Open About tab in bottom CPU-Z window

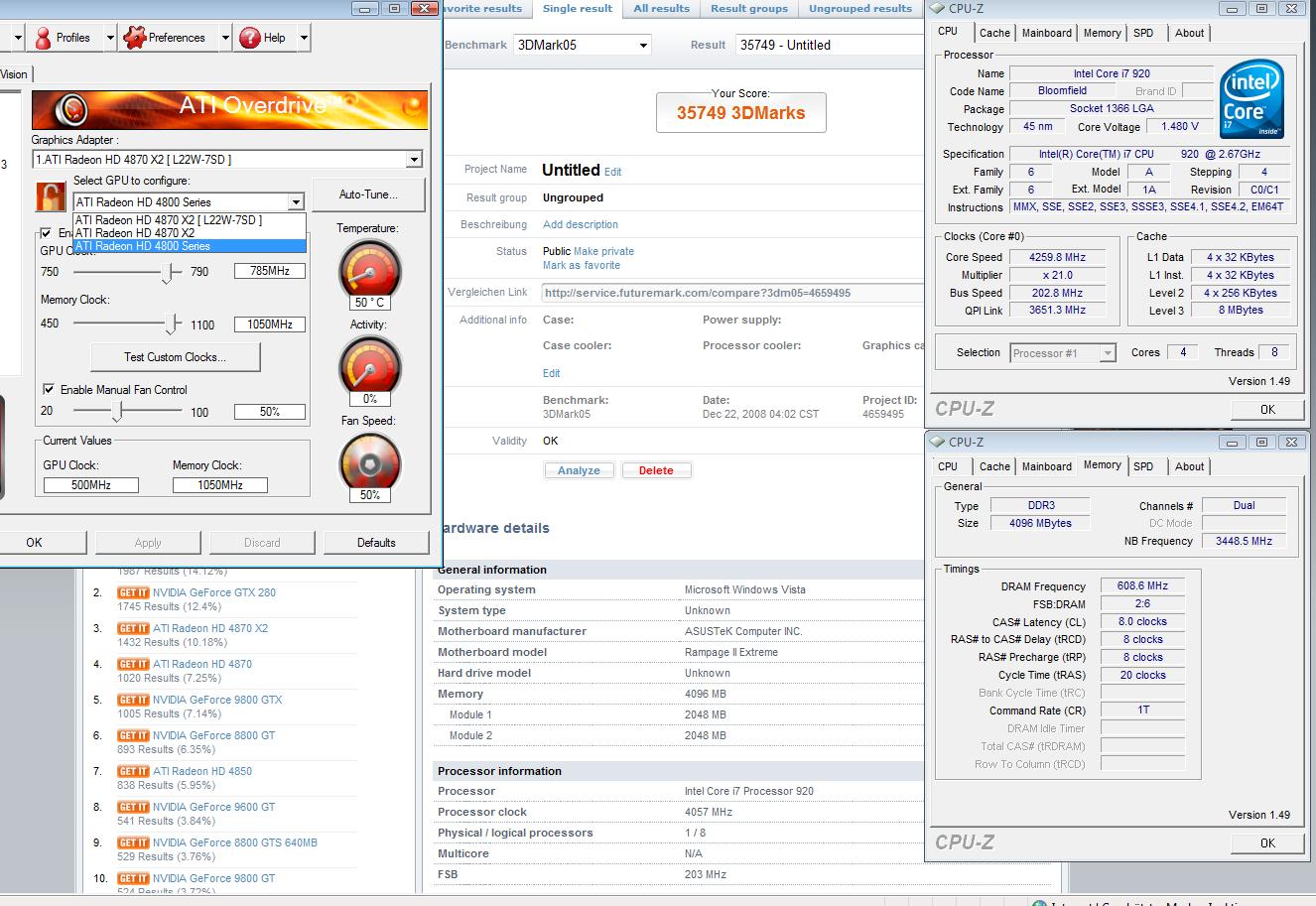(x=1189, y=466)
